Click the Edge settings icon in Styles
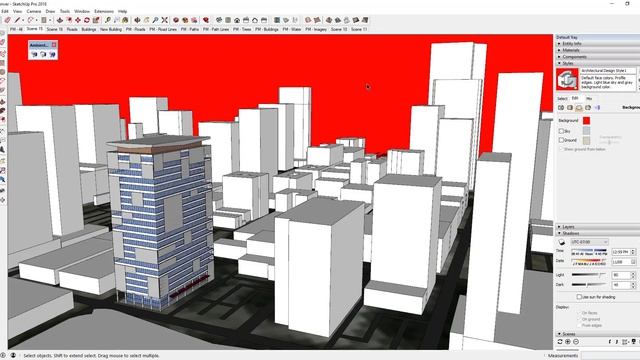 [x=561, y=108]
